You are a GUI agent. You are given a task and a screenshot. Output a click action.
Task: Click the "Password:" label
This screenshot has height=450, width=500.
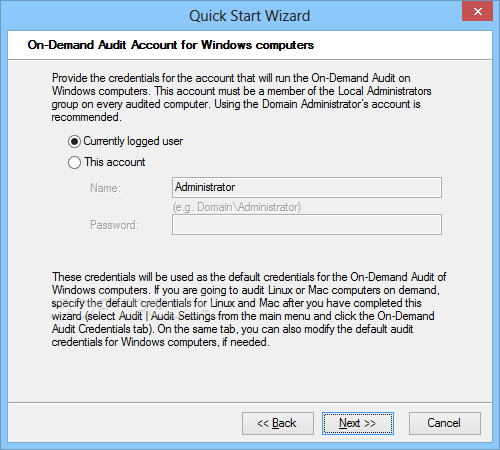[x=114, y=225]
